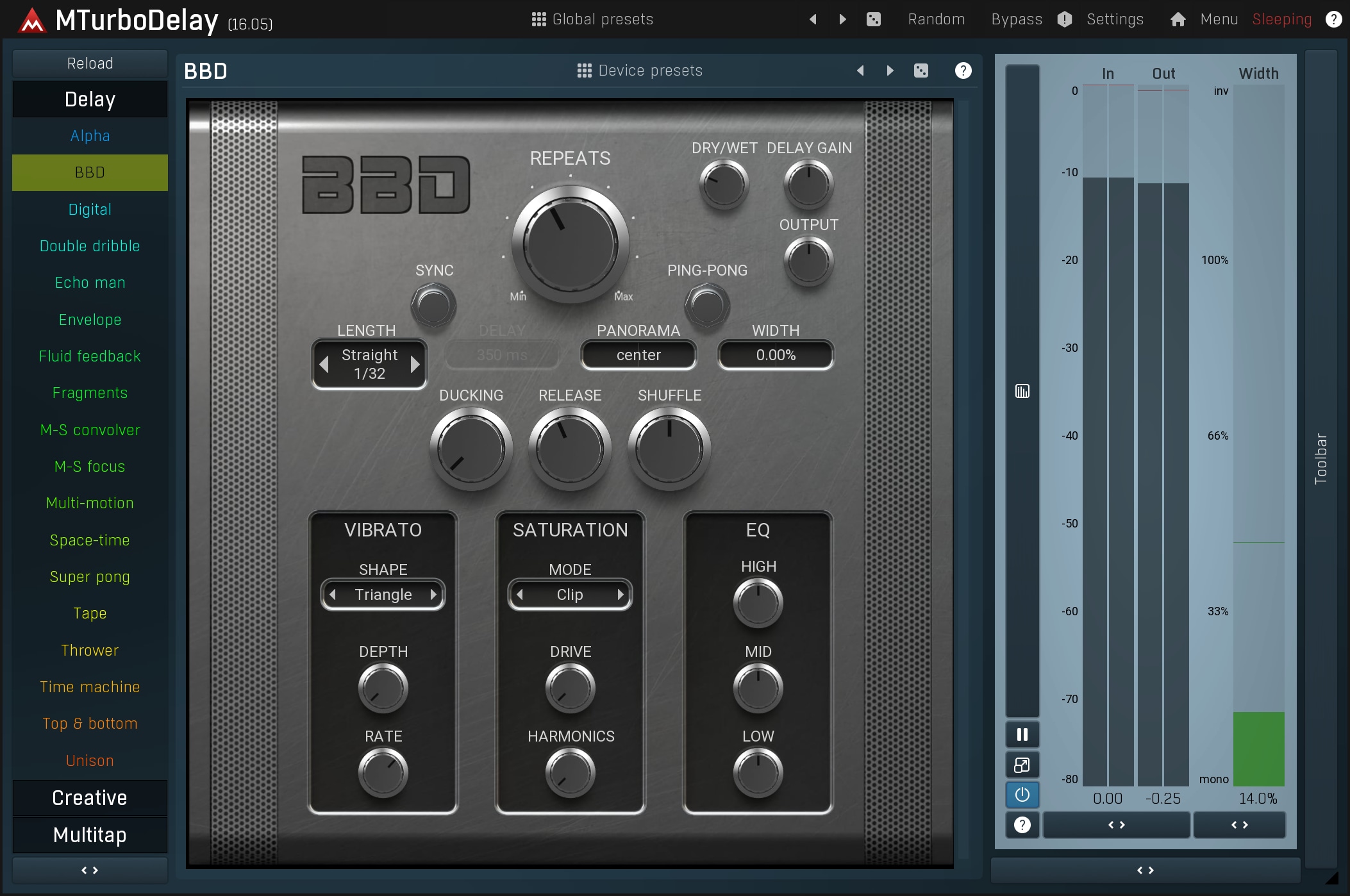Go to next global preset arrow

click(x=843, y=19)
